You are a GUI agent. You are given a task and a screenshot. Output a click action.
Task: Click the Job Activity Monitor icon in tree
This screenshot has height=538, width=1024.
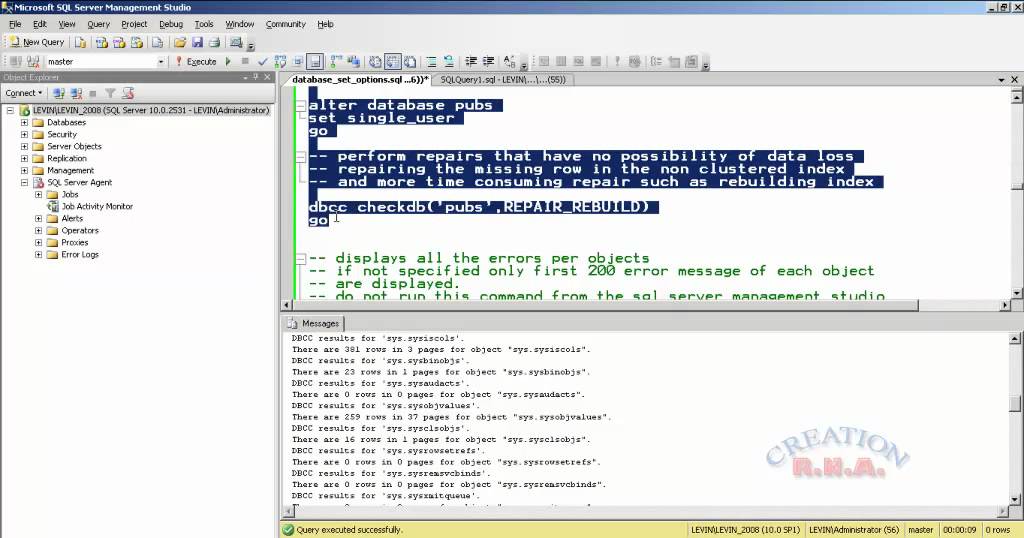[53, 206]
